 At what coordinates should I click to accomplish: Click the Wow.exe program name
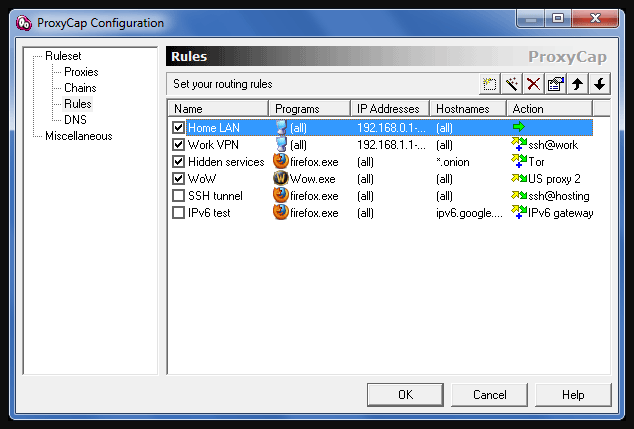coord(313,179)
